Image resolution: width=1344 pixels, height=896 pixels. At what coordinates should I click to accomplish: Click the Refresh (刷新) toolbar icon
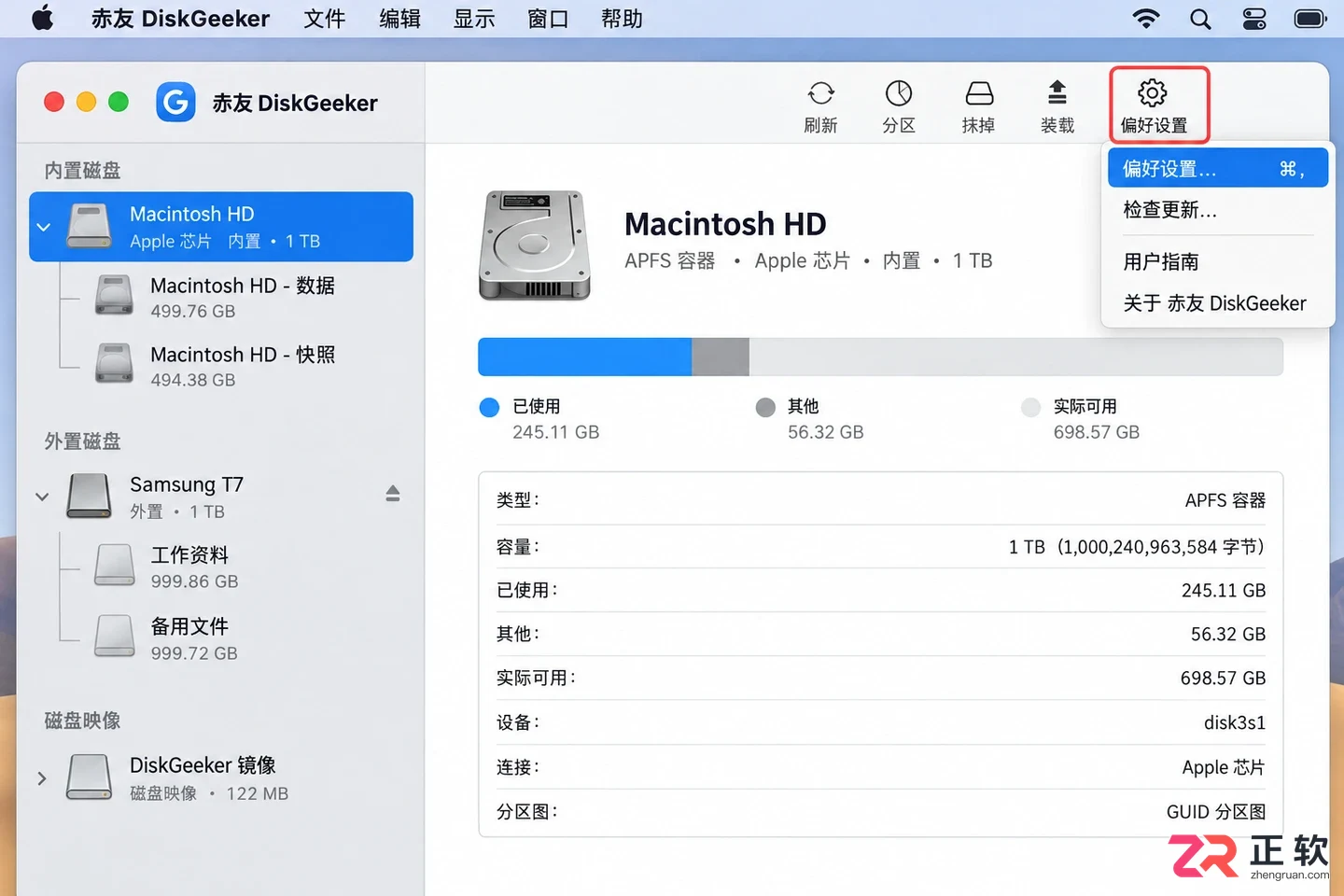pyautogui.click(x=821, y=93)
